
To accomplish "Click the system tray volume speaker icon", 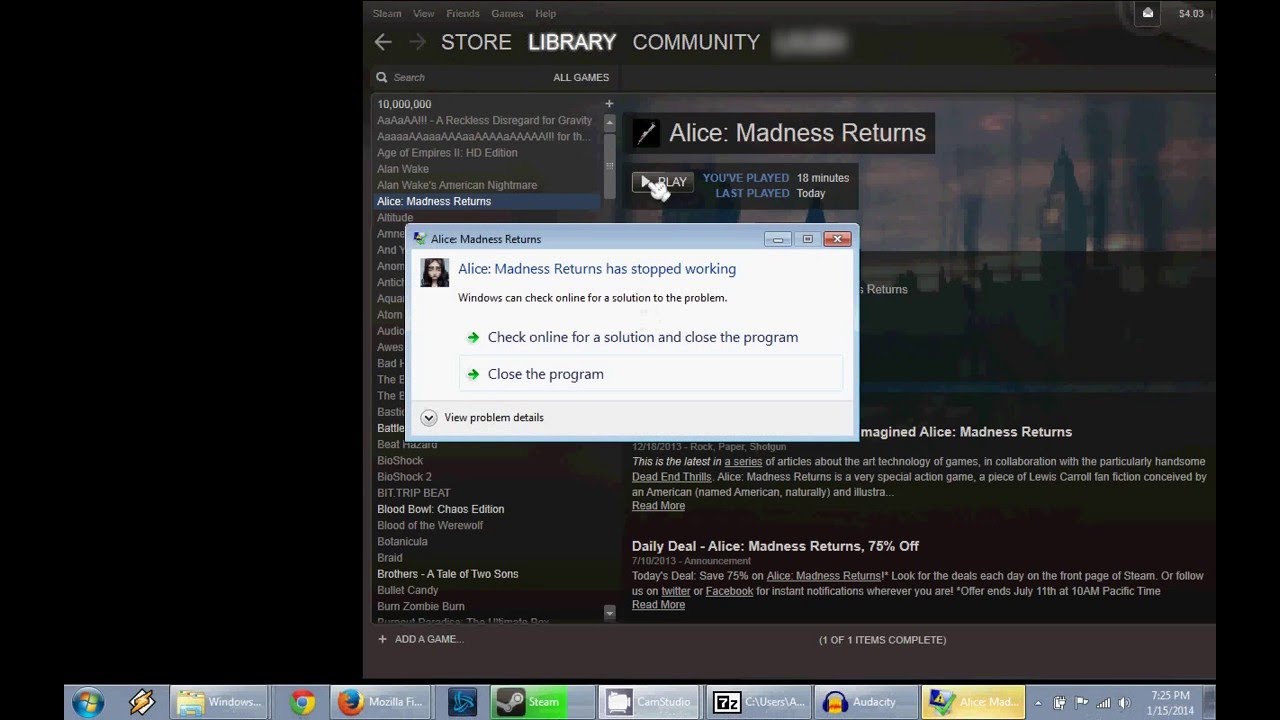I will [1124, 703].
